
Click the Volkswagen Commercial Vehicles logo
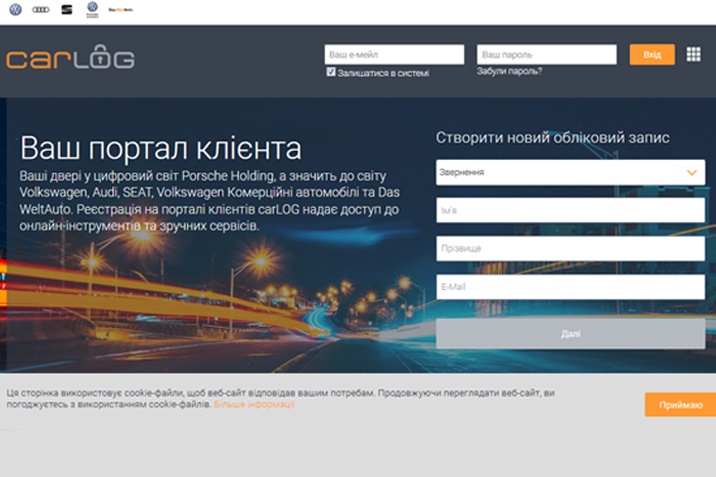[93, 9]
